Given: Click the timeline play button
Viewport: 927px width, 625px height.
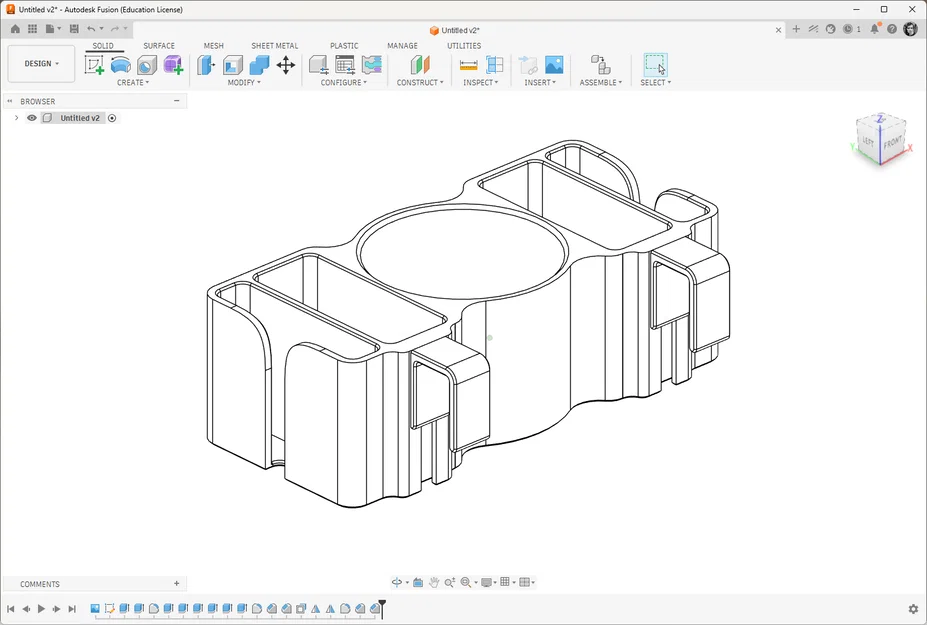Looking at the screenshot, I should pos(41,608).
